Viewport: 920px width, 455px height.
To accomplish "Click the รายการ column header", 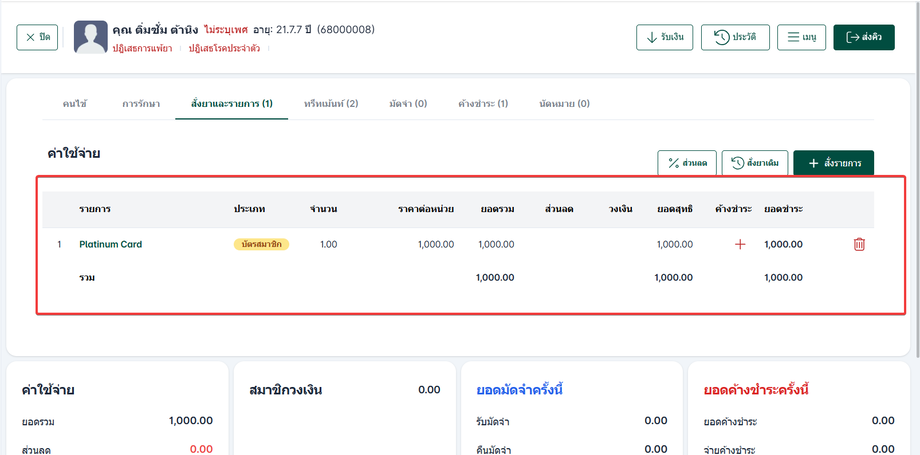I will [x=95, y=210].
